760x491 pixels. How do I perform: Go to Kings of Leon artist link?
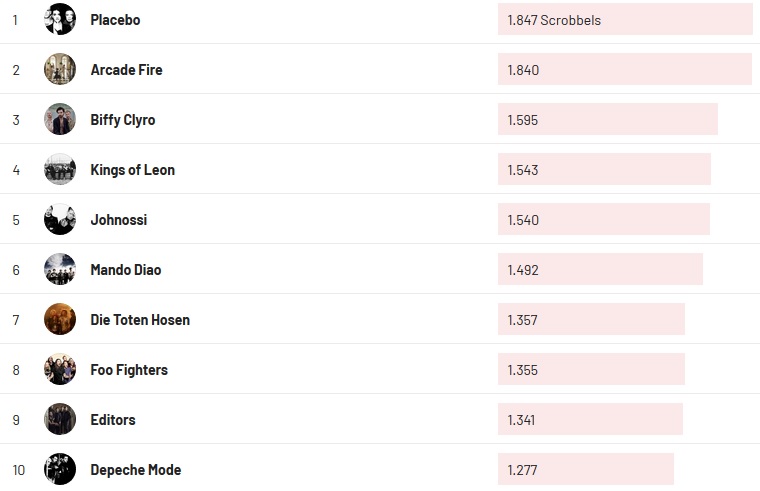(x=132, y=170)
